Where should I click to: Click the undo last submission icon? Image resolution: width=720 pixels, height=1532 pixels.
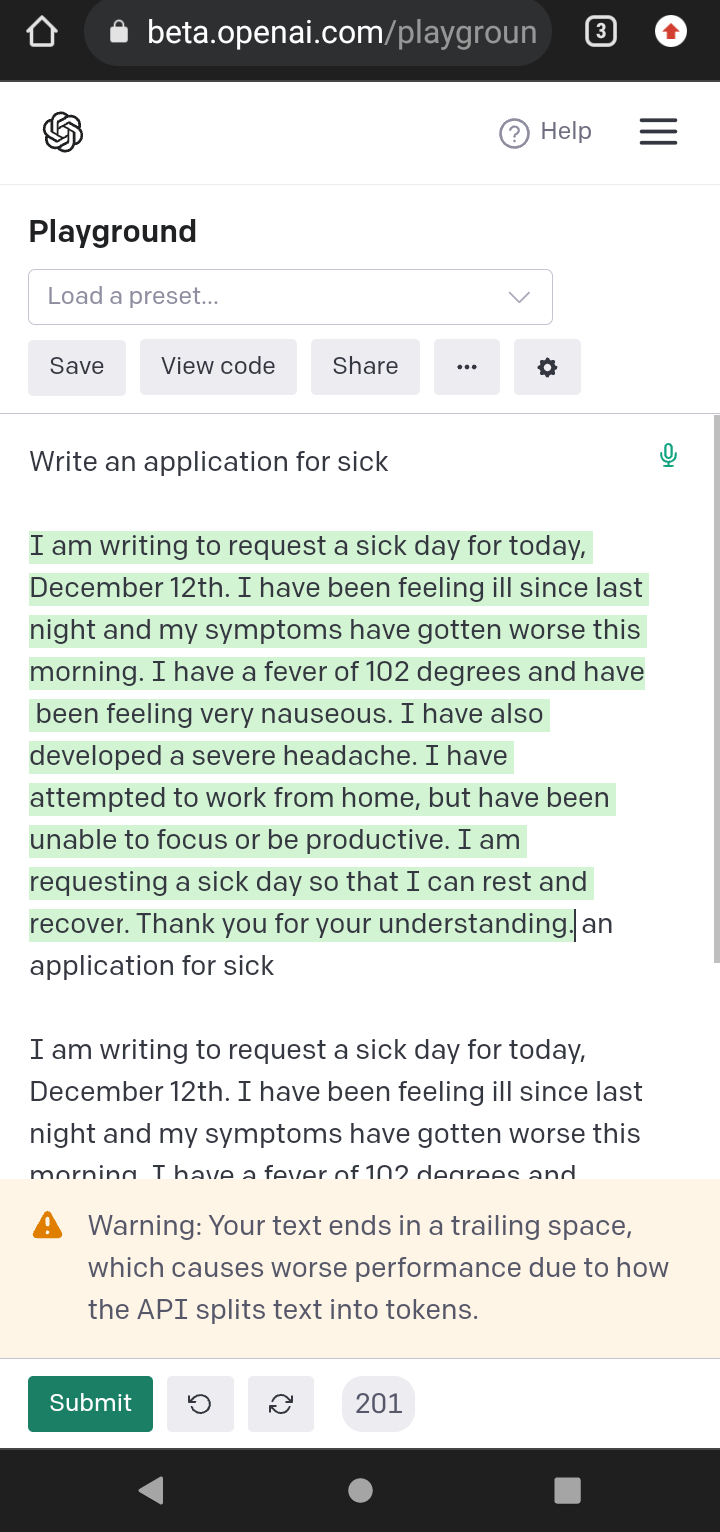point(200,1404)
